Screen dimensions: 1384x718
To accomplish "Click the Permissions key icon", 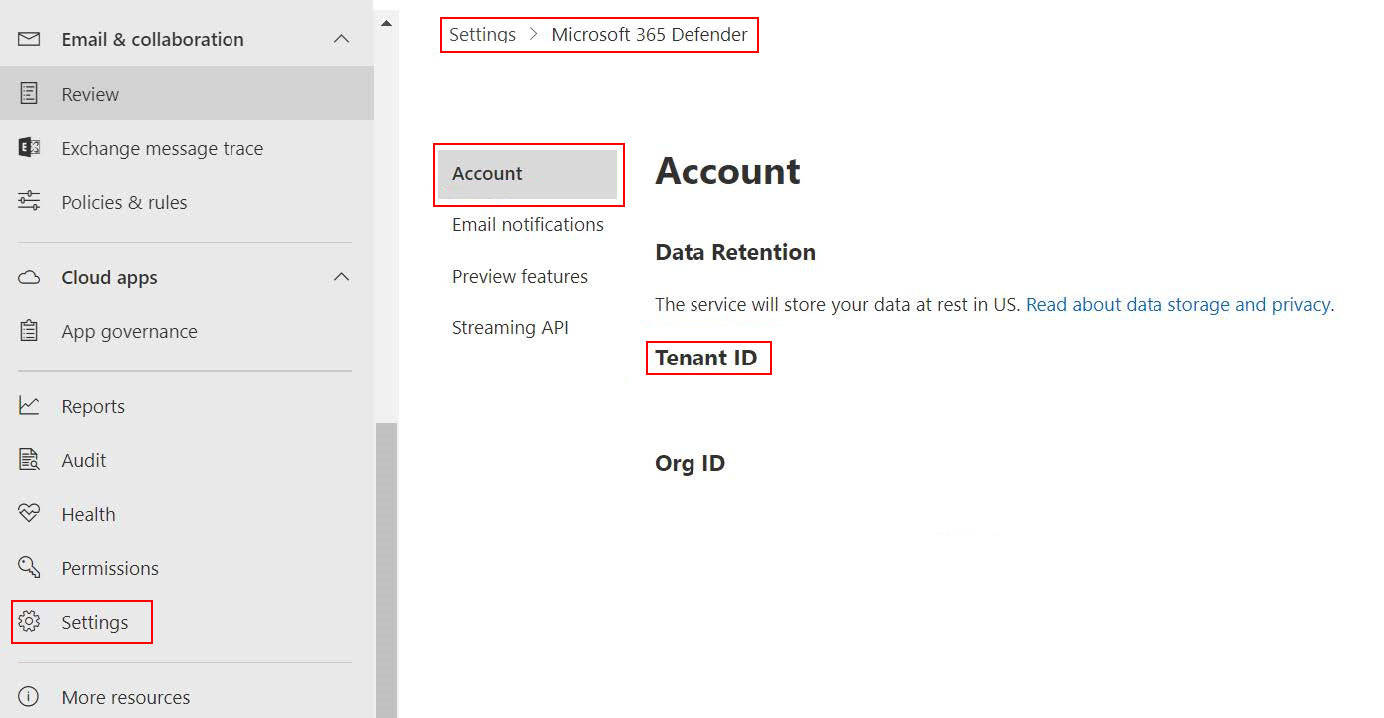I will coord(29,568).
